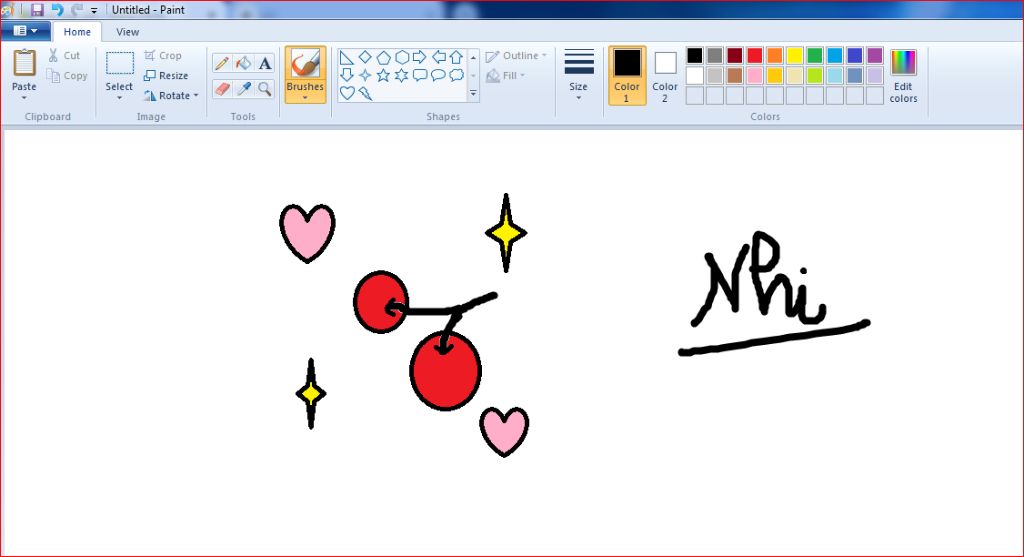Choose the cloud callout shape
Image resolution: width=1024 pixels, height=557 pixels.
[456, 75]
